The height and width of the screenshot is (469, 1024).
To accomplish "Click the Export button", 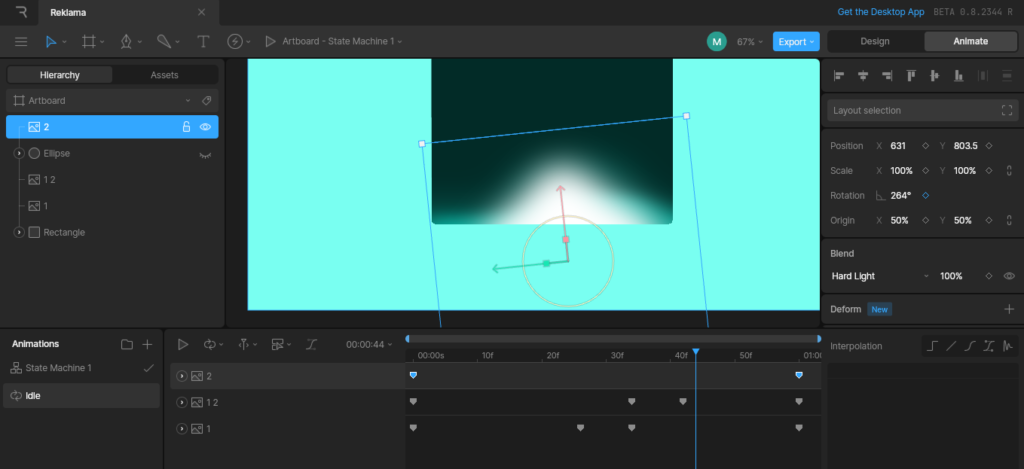I will point(796,42).
